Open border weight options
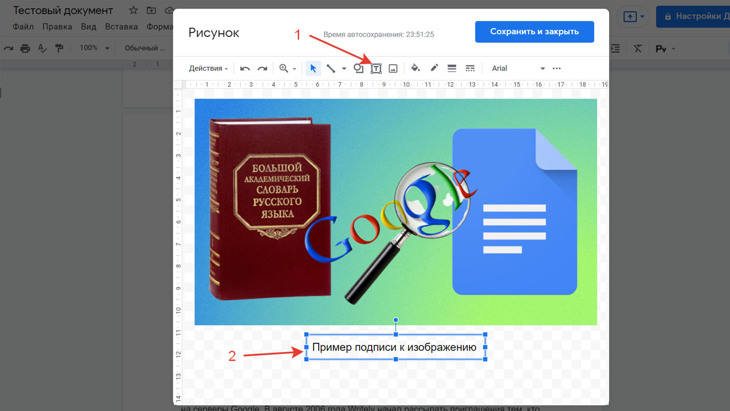Screen dimensions: 730x411 click(452, 68)
